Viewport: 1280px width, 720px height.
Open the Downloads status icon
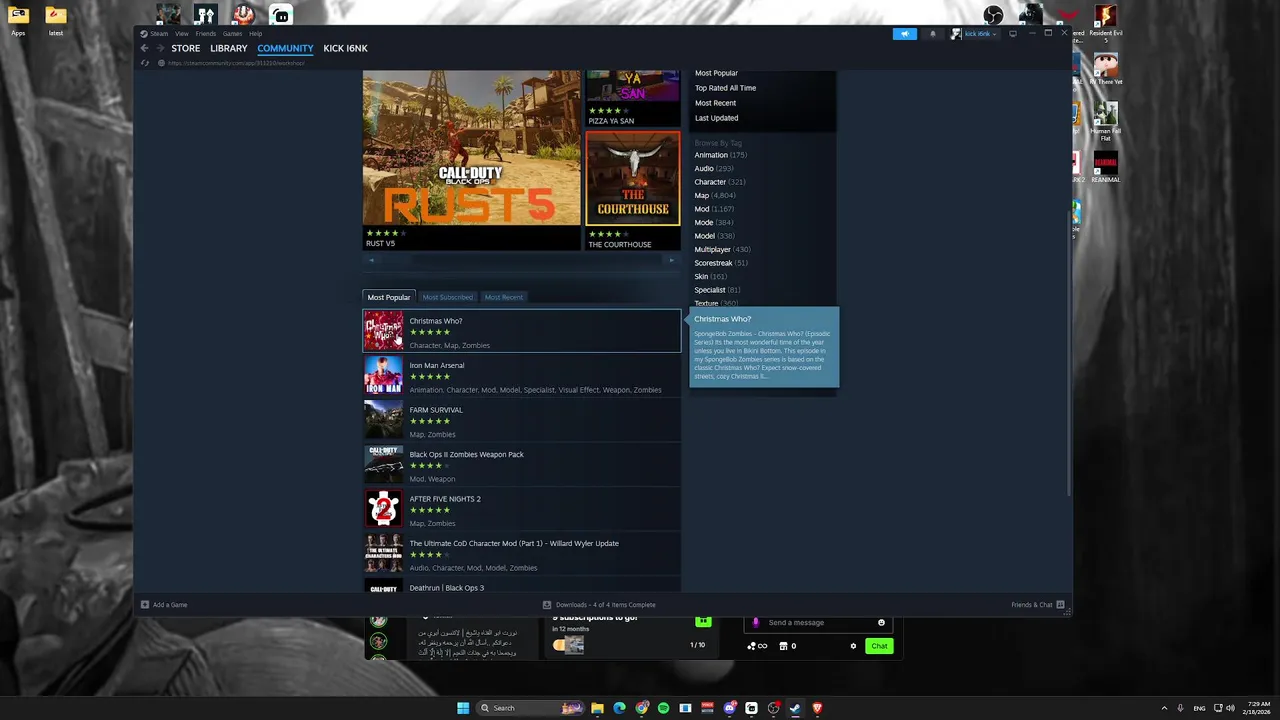coord(547,604)
